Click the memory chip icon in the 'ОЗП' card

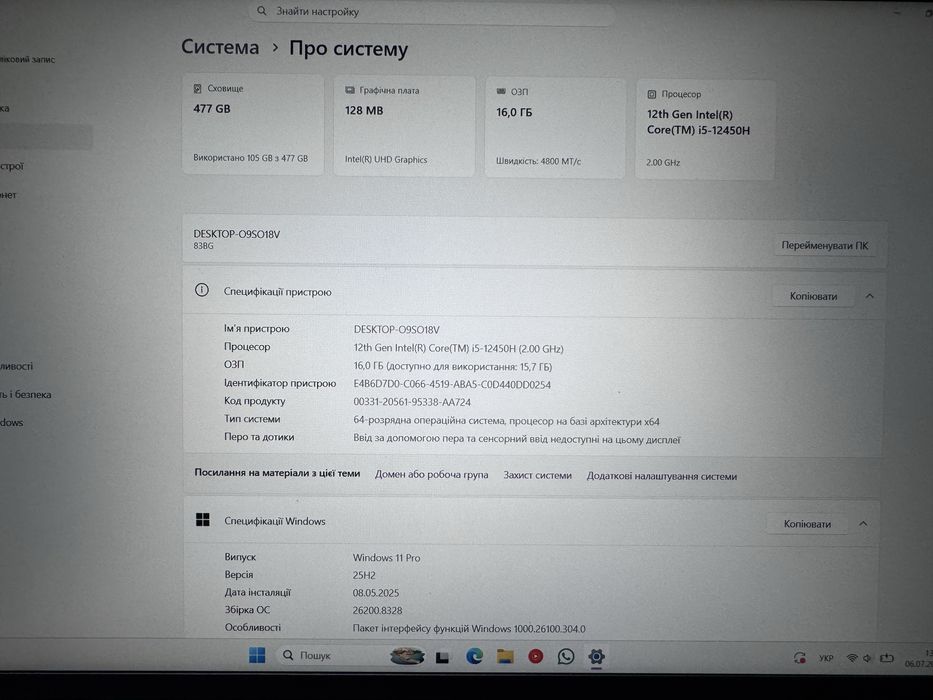(501, 91)
